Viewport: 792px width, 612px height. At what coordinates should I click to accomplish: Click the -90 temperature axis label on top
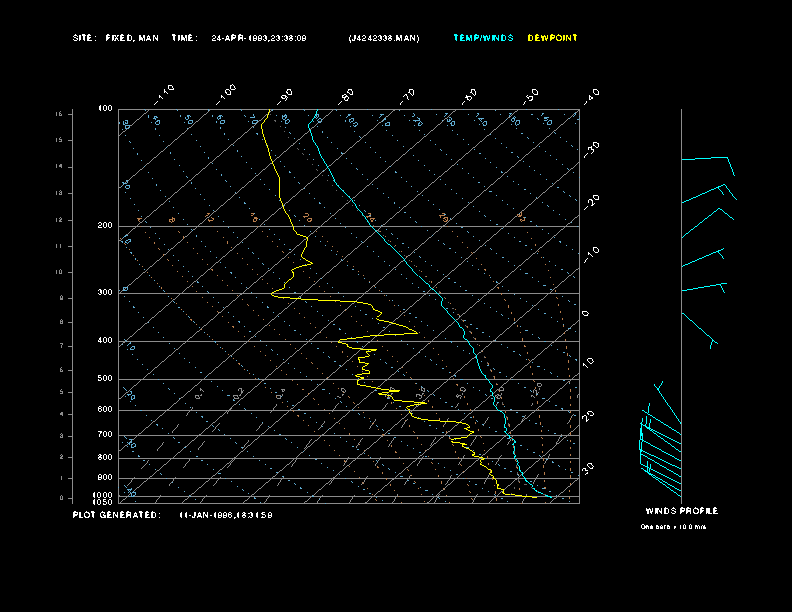(x=287, y=95)
